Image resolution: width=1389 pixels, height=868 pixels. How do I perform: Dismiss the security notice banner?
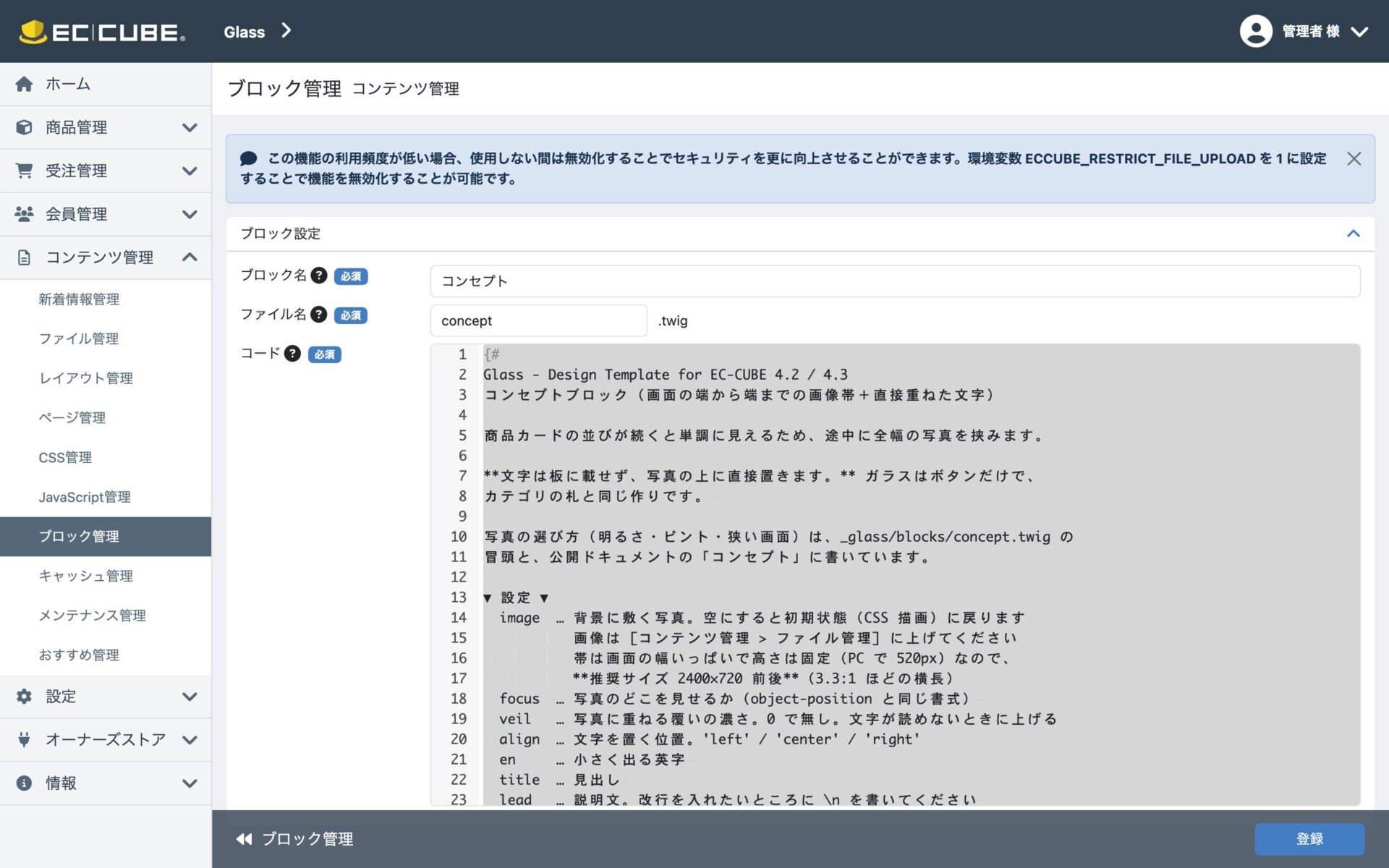tap(1354, 158)
